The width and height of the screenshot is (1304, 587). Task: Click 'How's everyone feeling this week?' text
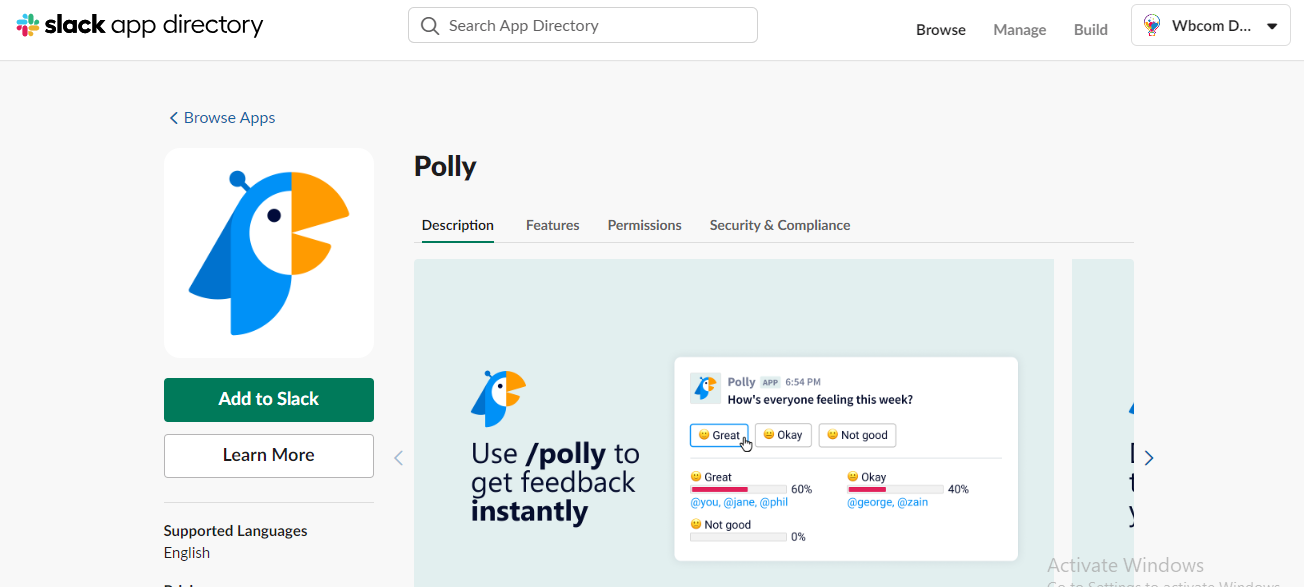click(x=820, y=399)
